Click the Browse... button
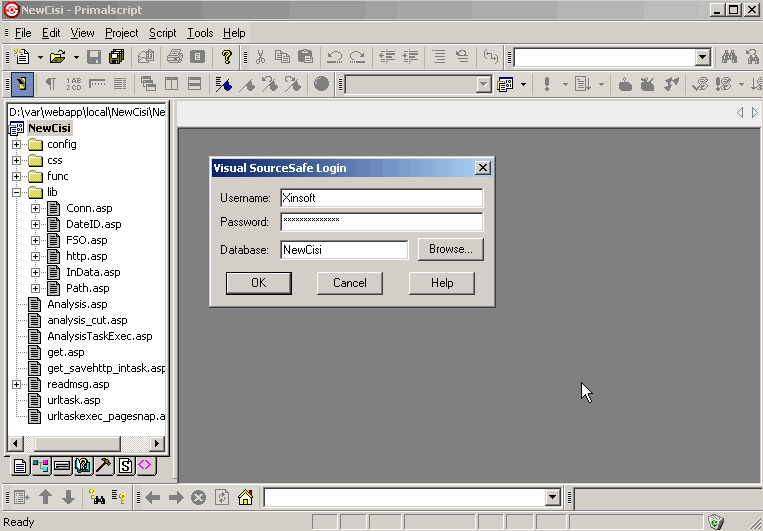 (x=451, y=249)
